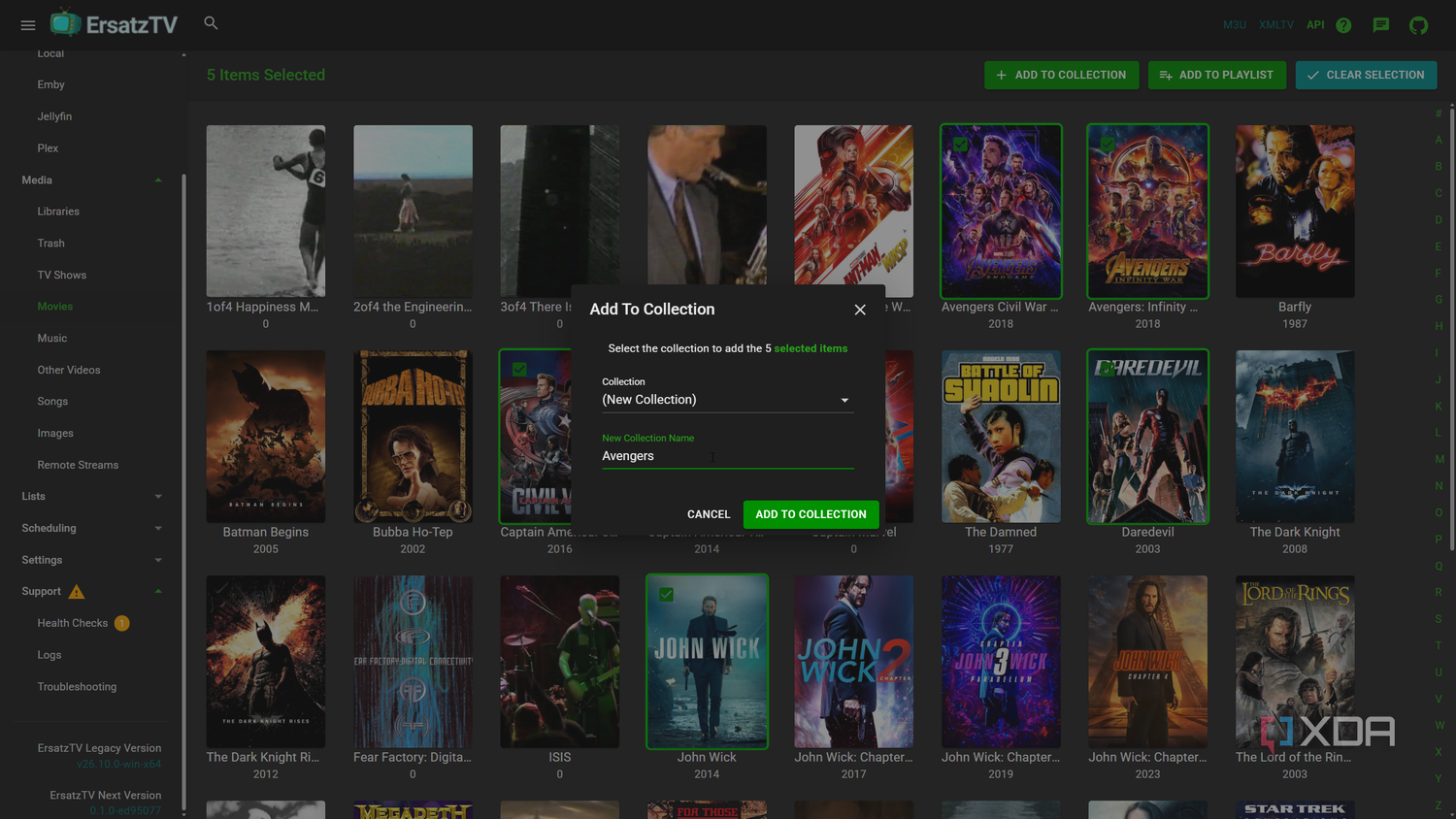Uncheck the John Wick 2014 checkbox

(x=666, y=595)
